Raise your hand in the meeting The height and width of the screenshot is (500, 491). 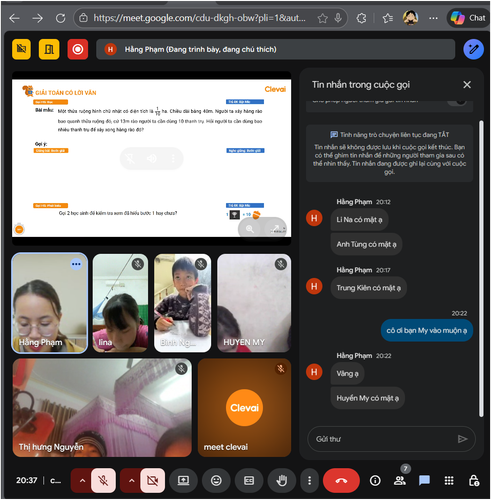282,480
